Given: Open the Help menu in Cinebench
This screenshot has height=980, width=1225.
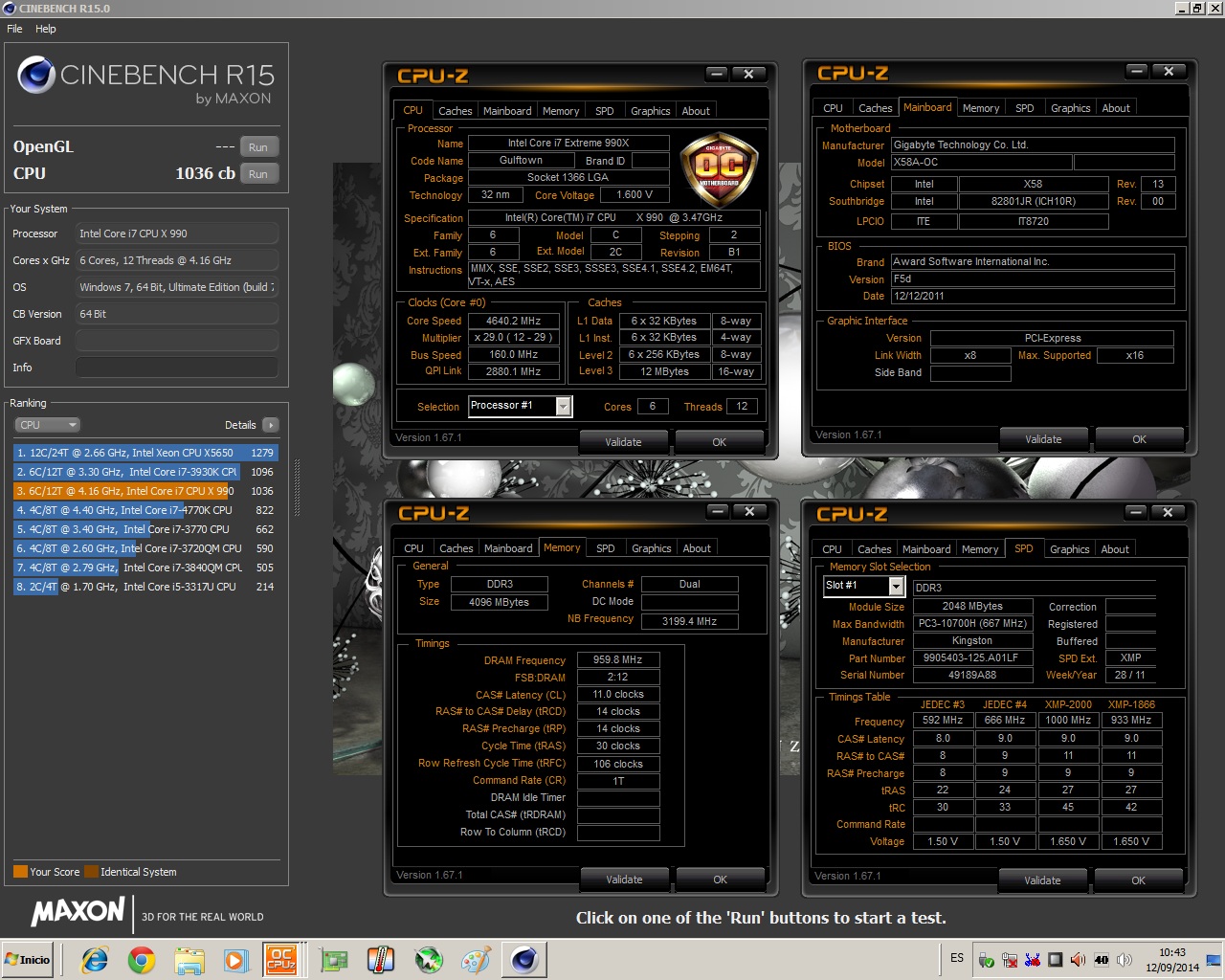Looking at the screenshot, I should 46,29.
